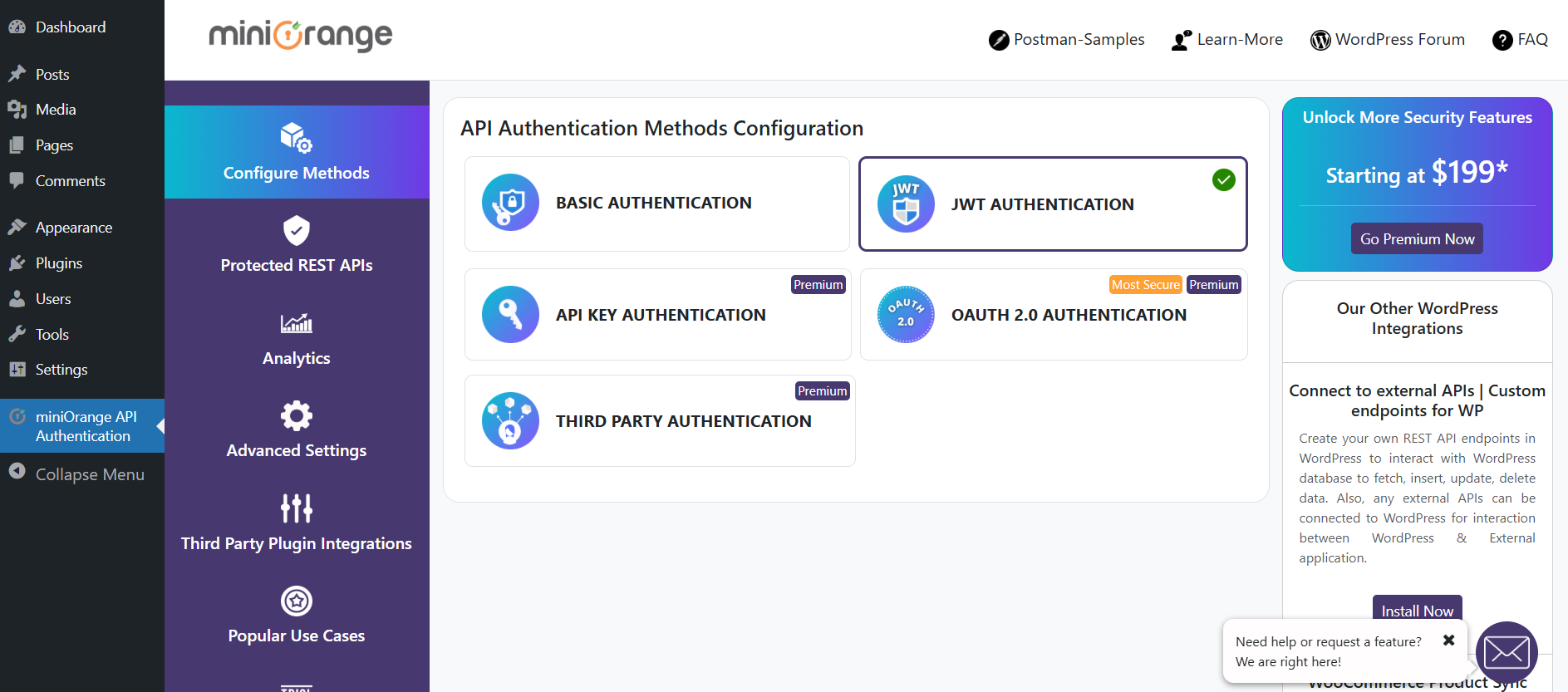
Task: Open the Plugins menu item
Action: [x=82, y=263]
